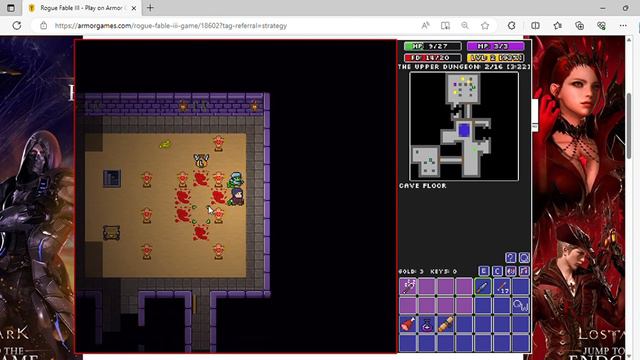Open browser collections
The width and height of the screenshot is (640, 360).
[x=579, y=26]
